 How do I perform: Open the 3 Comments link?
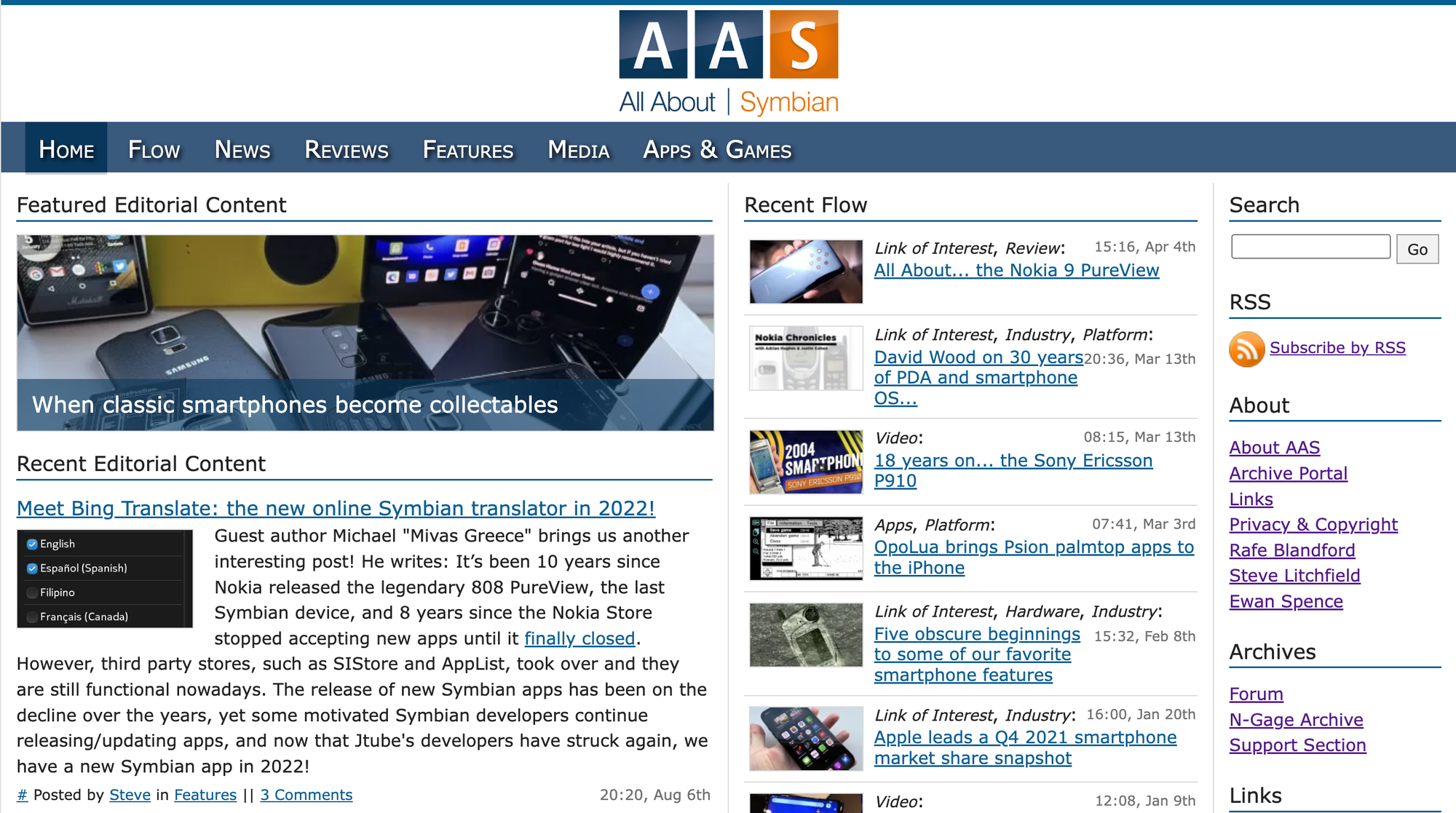tap(306, 795)
